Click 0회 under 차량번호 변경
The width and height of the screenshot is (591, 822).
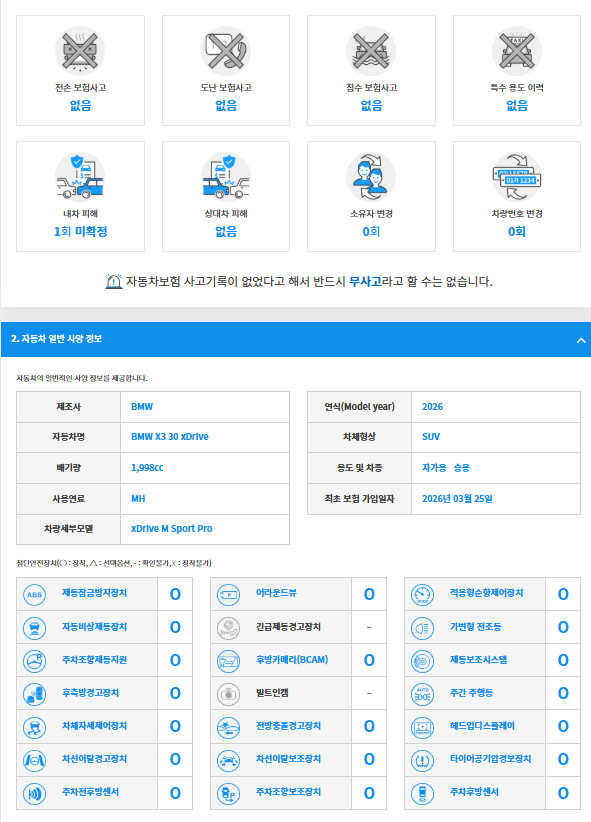coord(517,231)
